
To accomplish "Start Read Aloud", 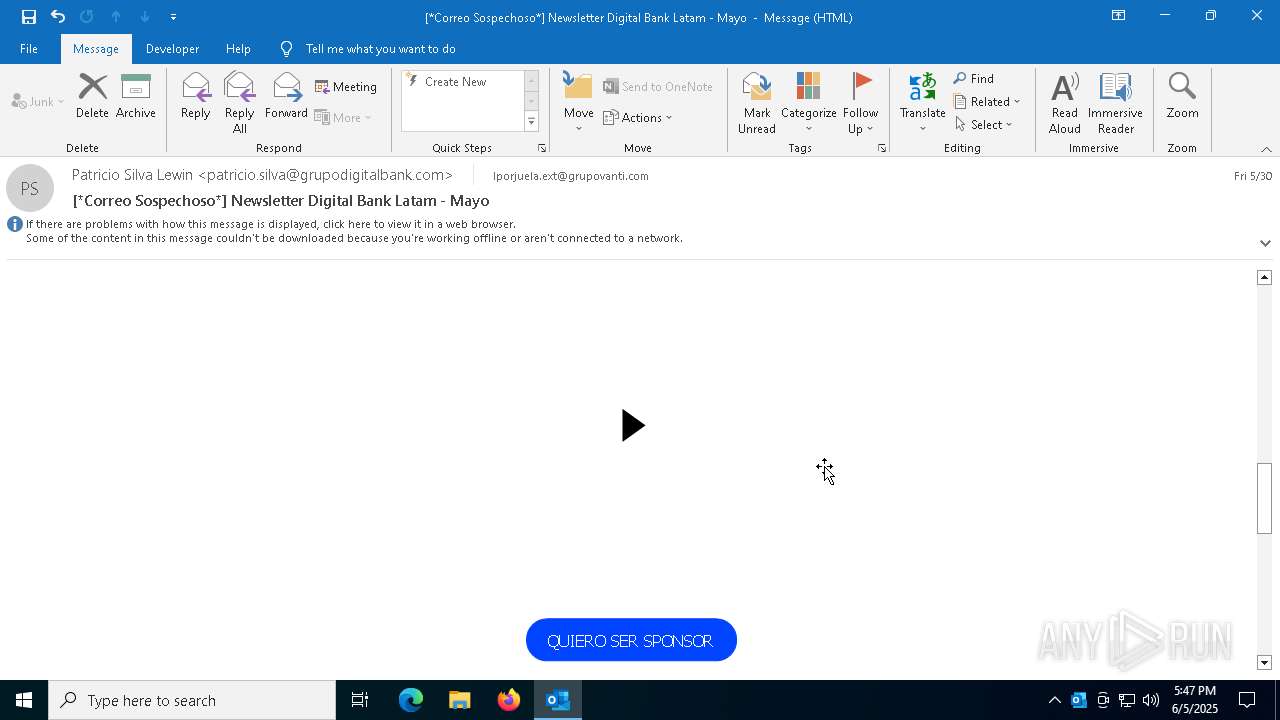I will pos(1064,103).
